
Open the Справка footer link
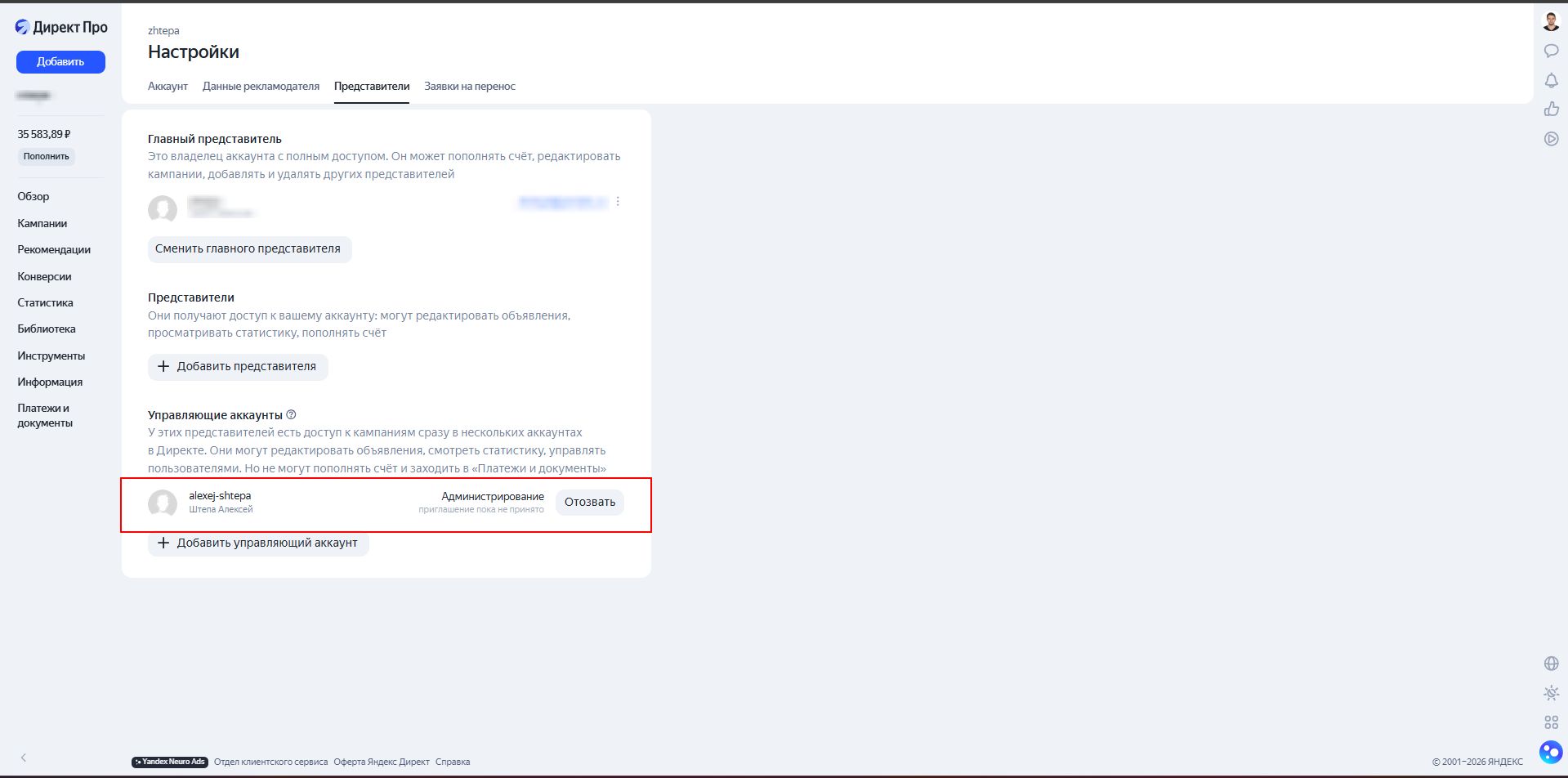[x=453, y=762]
